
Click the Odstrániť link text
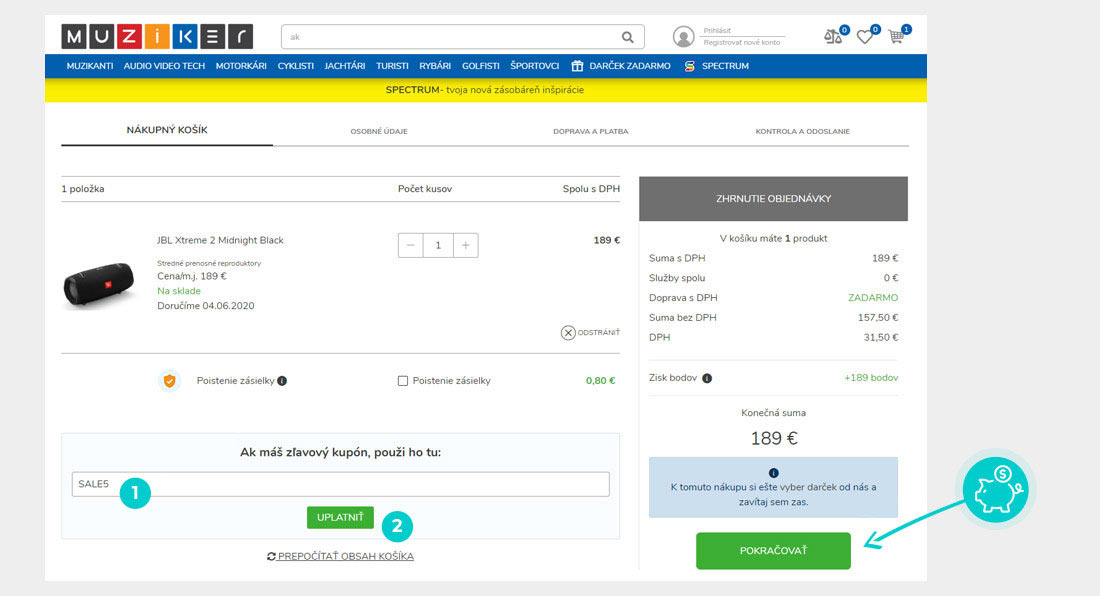(598, 332)
